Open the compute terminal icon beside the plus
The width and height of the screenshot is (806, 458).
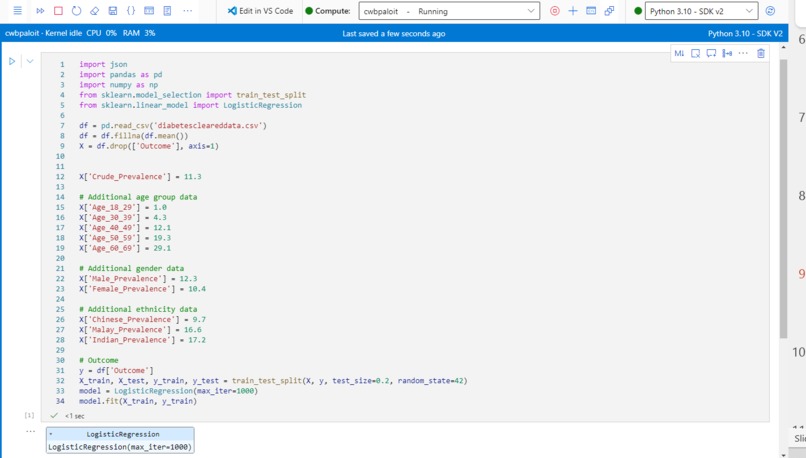tap(591, 11)
